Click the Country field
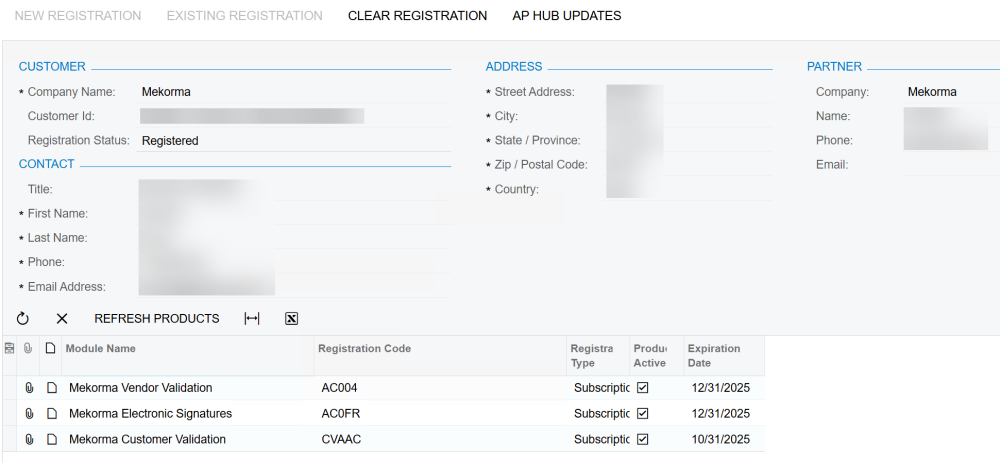The width and height of the screenshot is (1000, 463). [689, 189]
